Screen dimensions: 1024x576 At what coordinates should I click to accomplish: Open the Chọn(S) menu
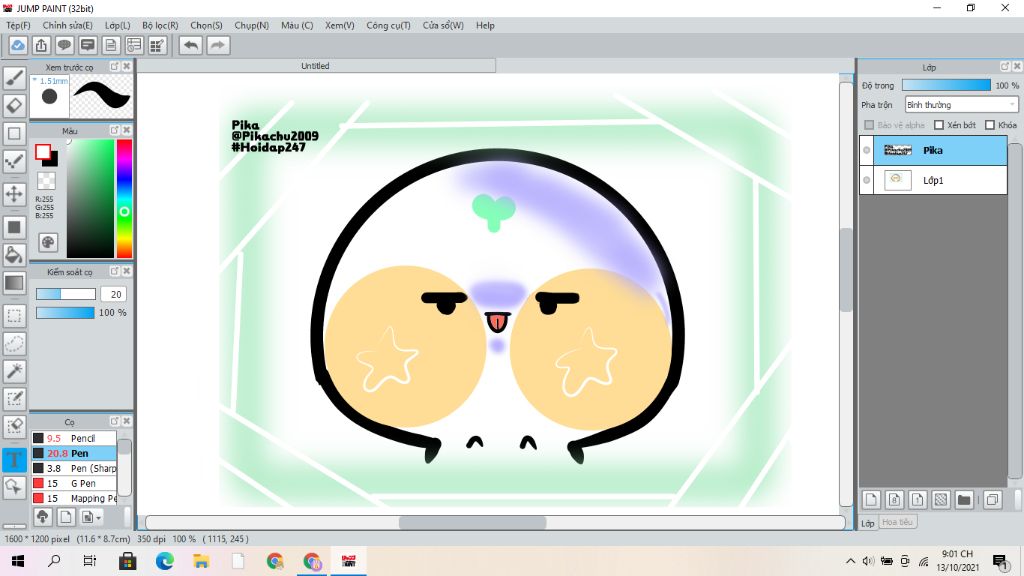(206, 25)
